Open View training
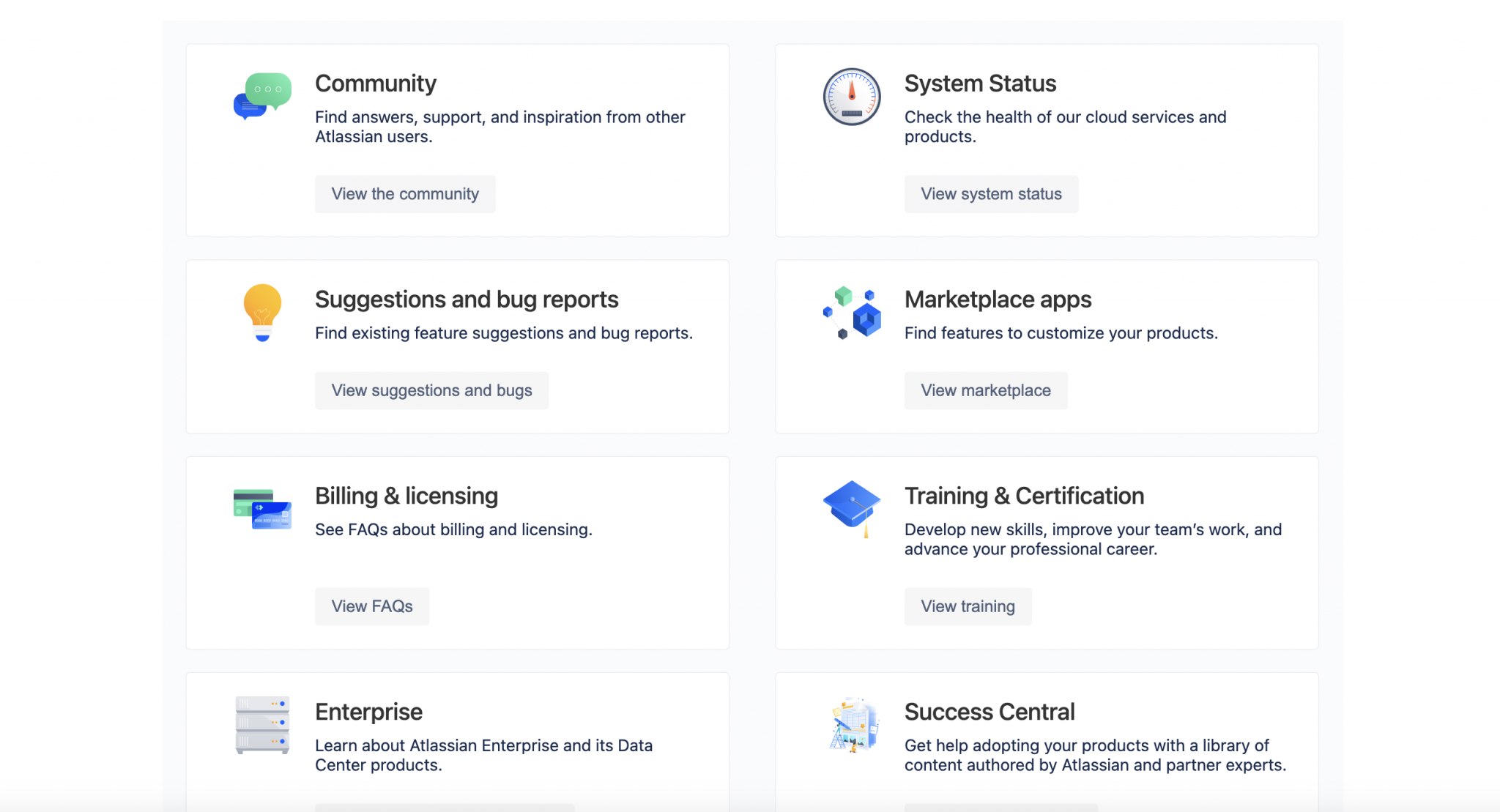The height and width of the screenshot is (812, 1500). [x=968, y=606]
